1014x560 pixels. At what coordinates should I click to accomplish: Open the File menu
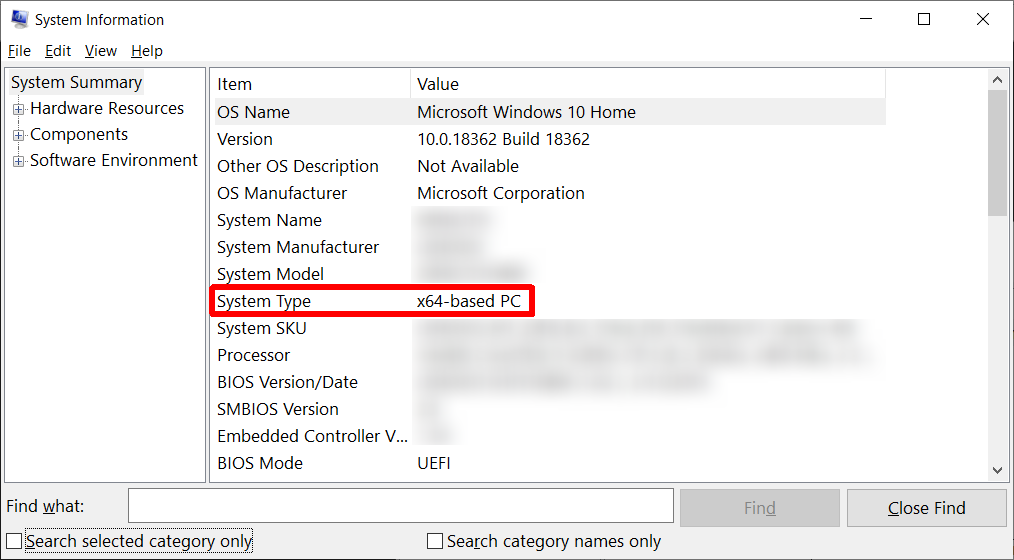click(19, 51)
